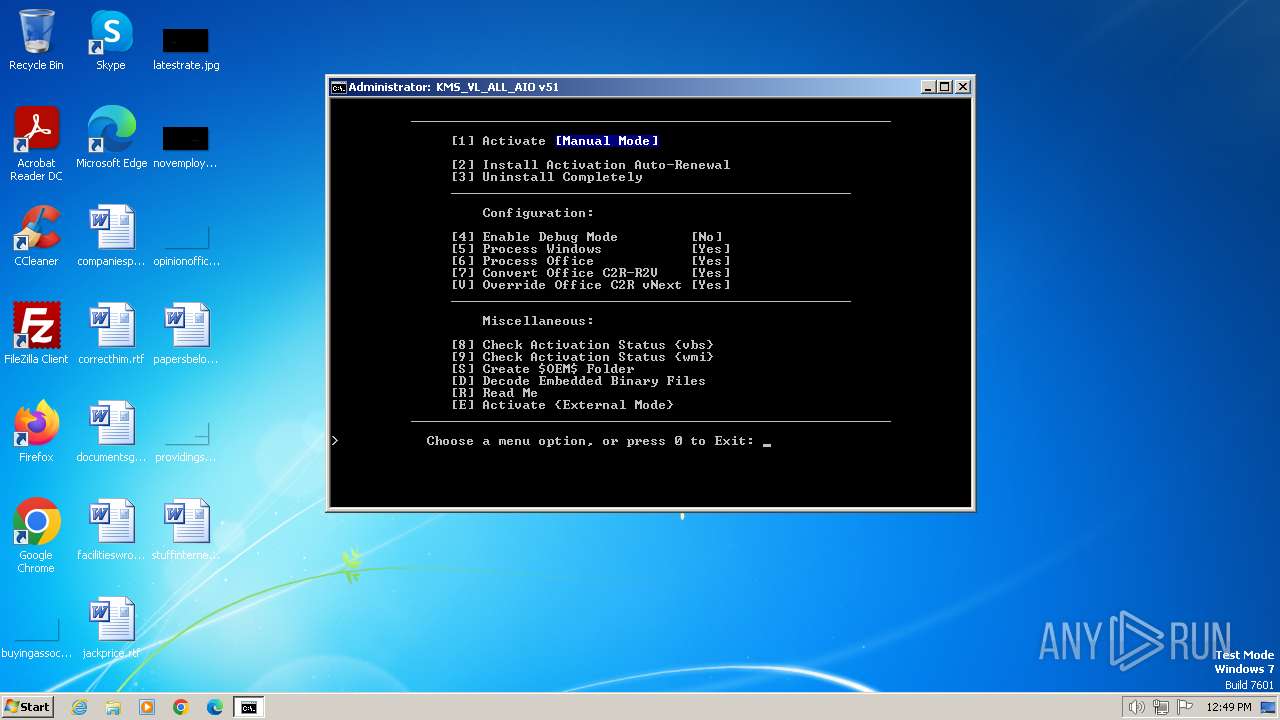The image size is (1280, 720).
Task: Open Windows Media Player taskbar icon
Action: [147, 707]
